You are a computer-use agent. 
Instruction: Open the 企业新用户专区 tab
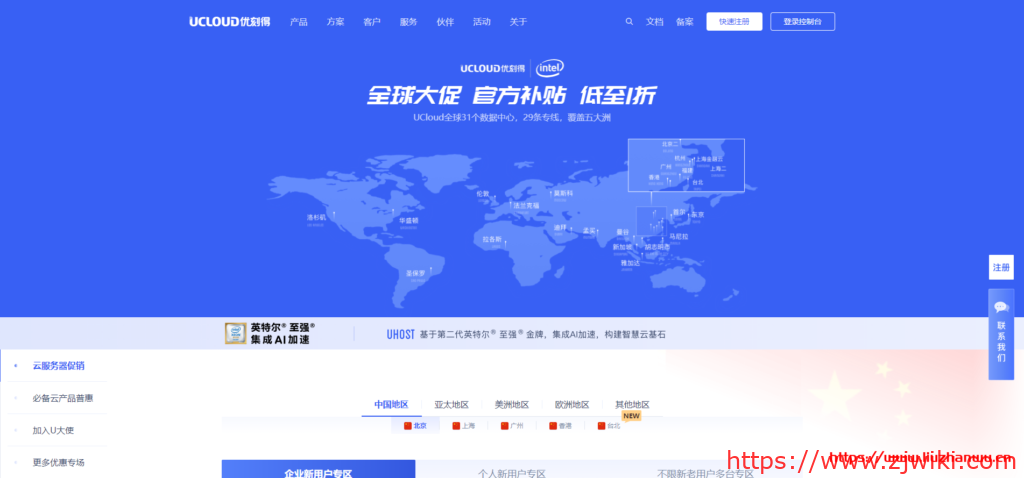pos(318,471)
